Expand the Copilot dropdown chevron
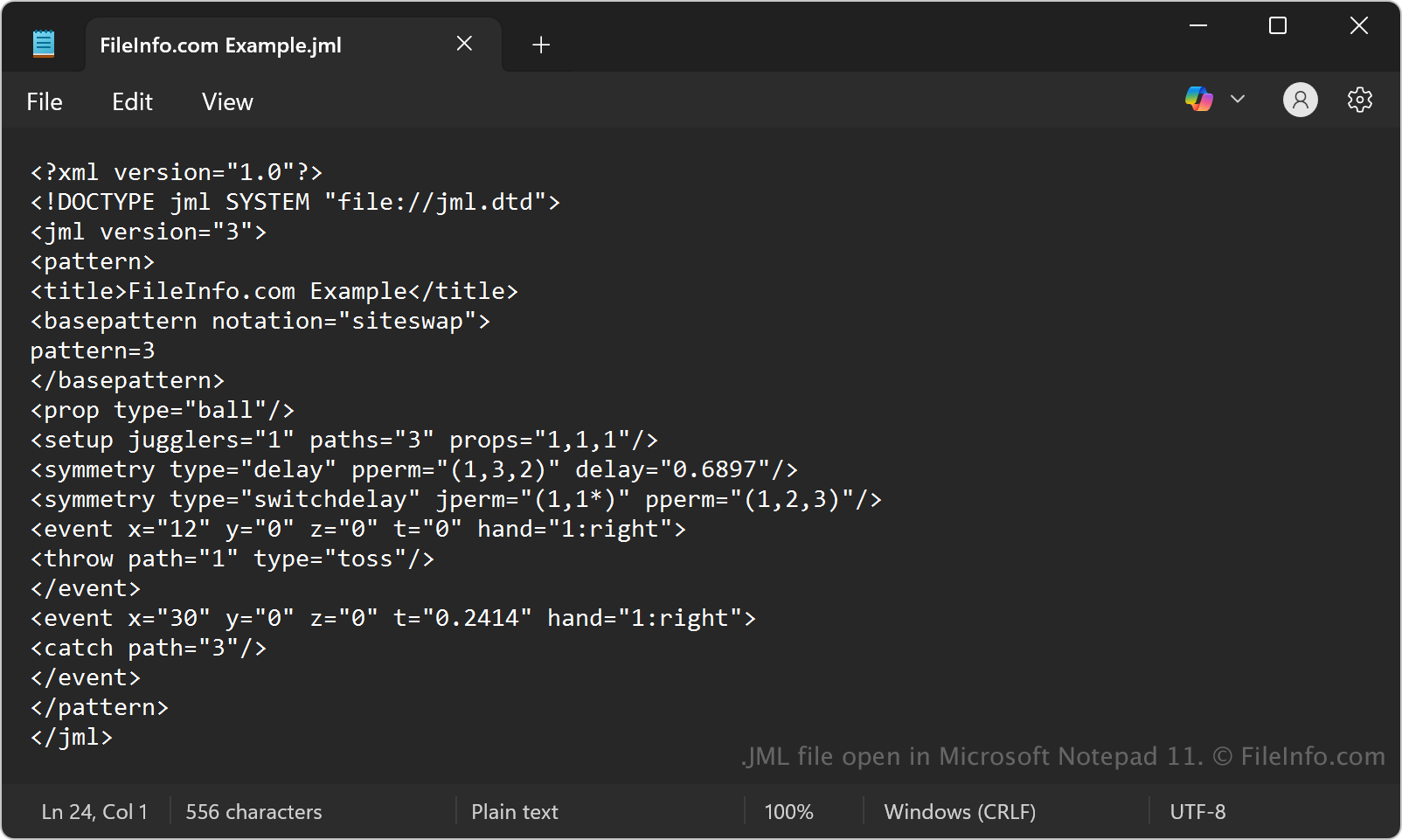Viewport: 1402px width, 840px height. click(1238, 100)
